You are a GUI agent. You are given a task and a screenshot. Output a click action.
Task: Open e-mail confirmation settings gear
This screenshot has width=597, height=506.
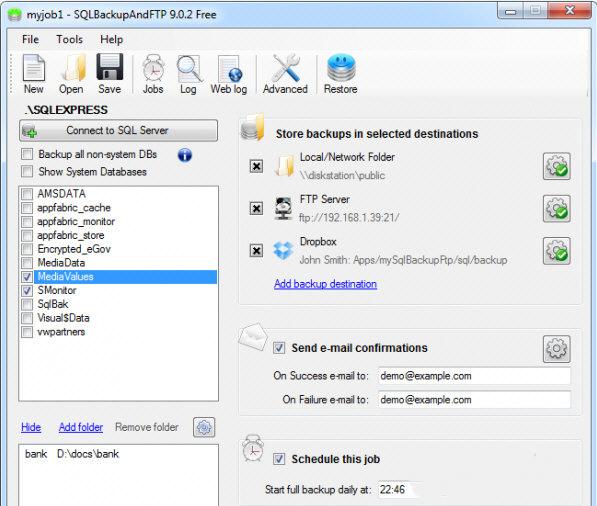point(557,349)
